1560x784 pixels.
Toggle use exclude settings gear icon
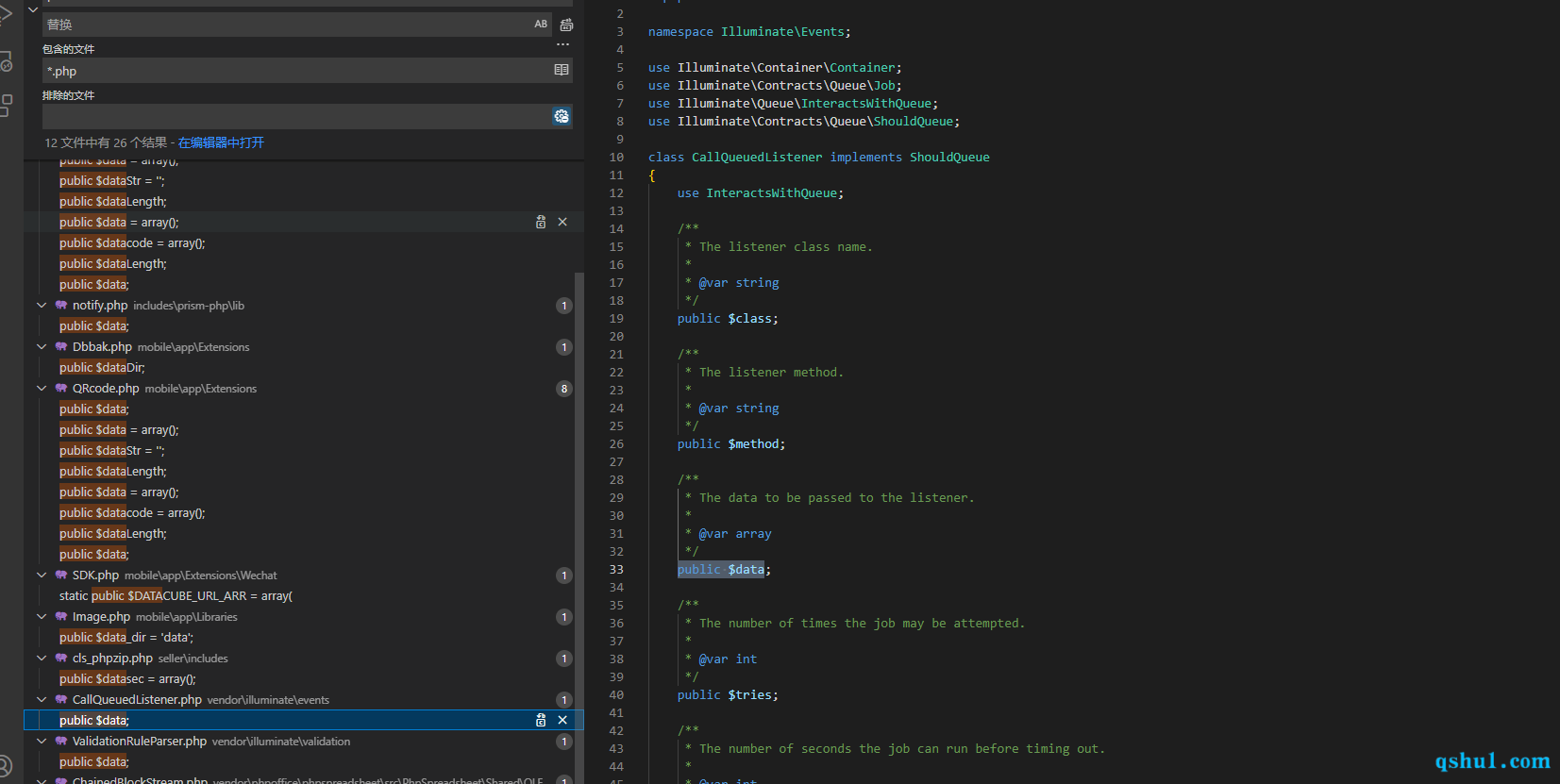[x=562, y=116]
